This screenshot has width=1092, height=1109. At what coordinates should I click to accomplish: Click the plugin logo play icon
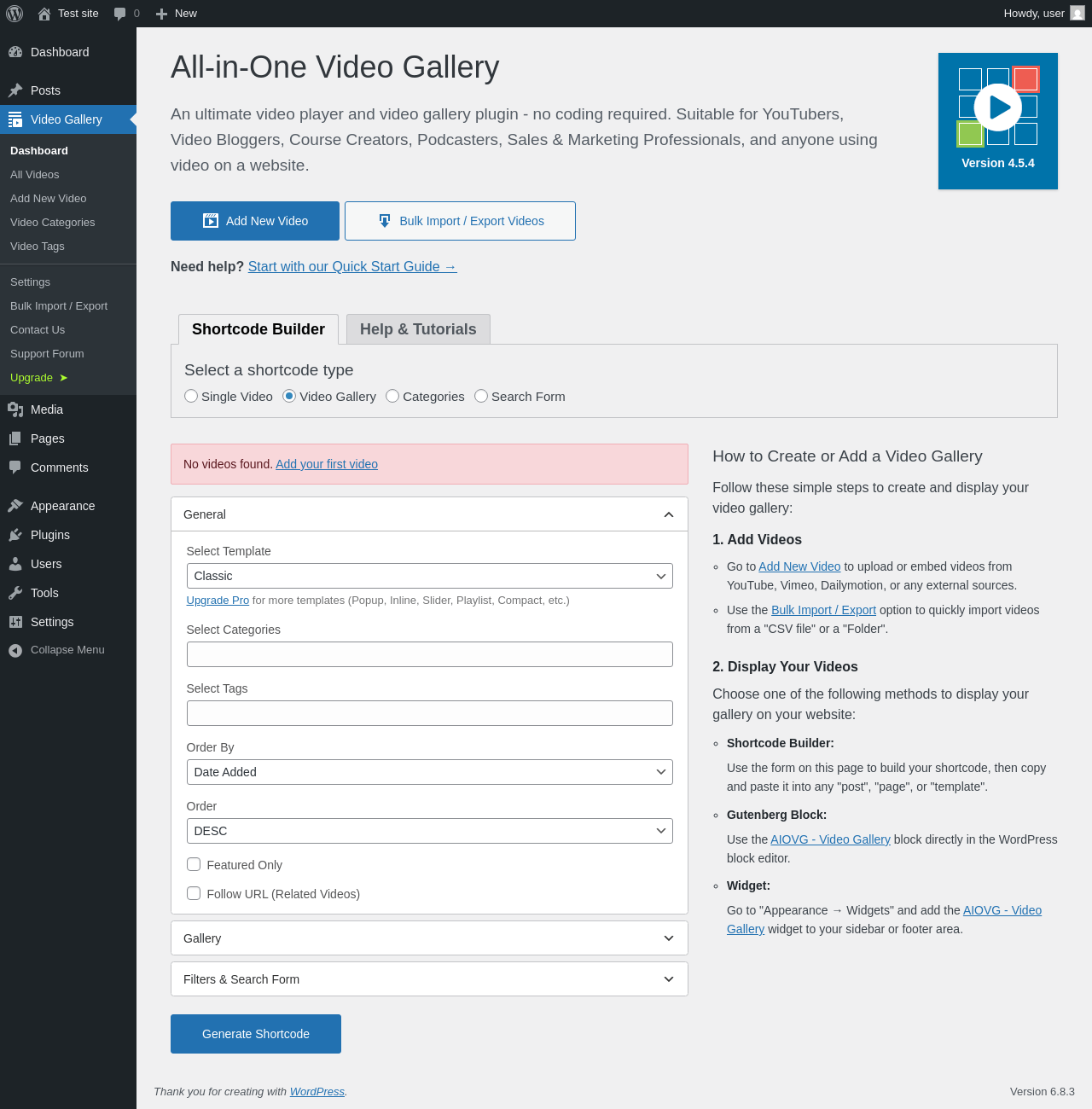(x=998, y=107)
